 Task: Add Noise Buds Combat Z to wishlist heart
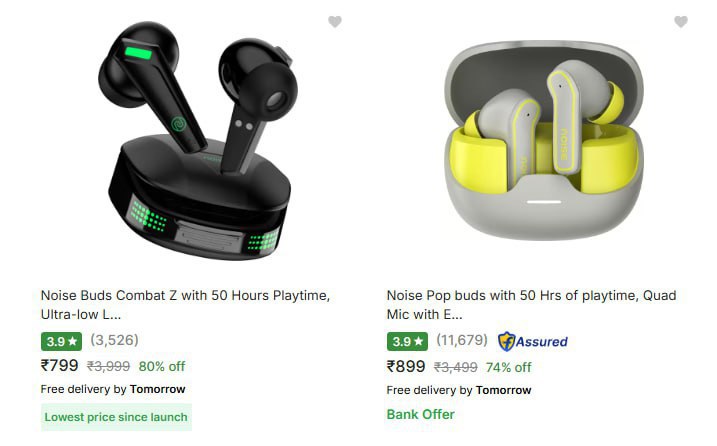coord(335,21)
